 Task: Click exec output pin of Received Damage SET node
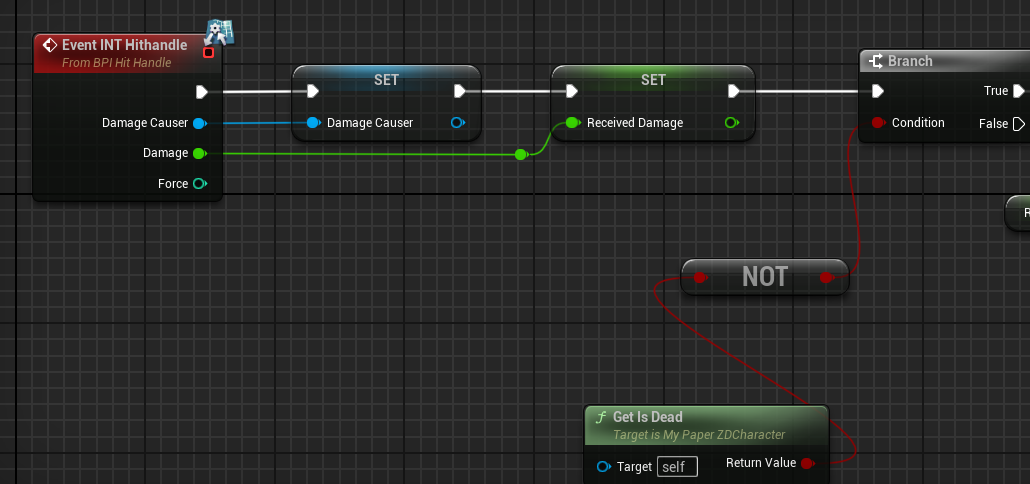pos(734,91)
